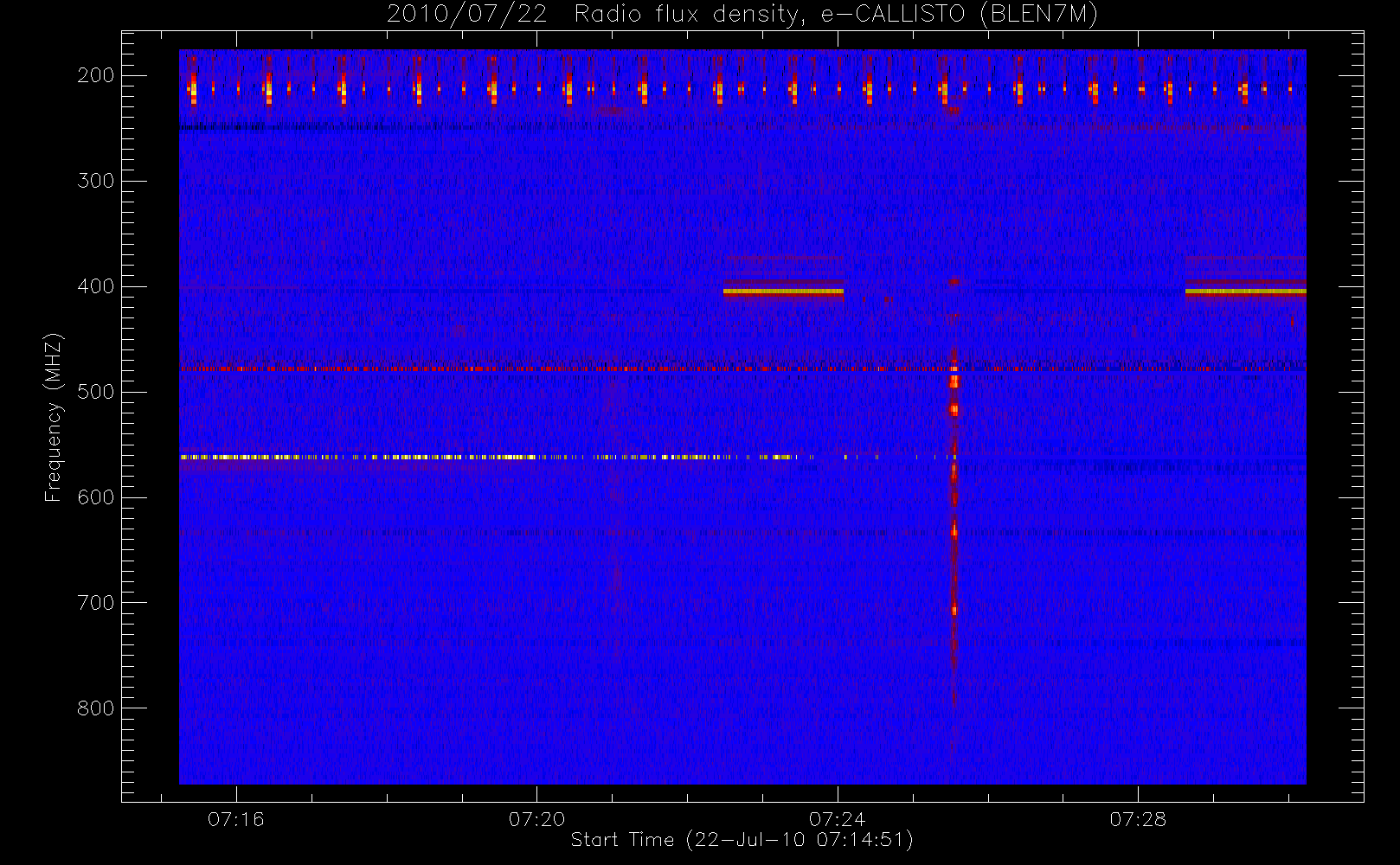
Task: Click the "Start Time (22-Jul-10 07:14:51)" axis label
Action: 742,840
